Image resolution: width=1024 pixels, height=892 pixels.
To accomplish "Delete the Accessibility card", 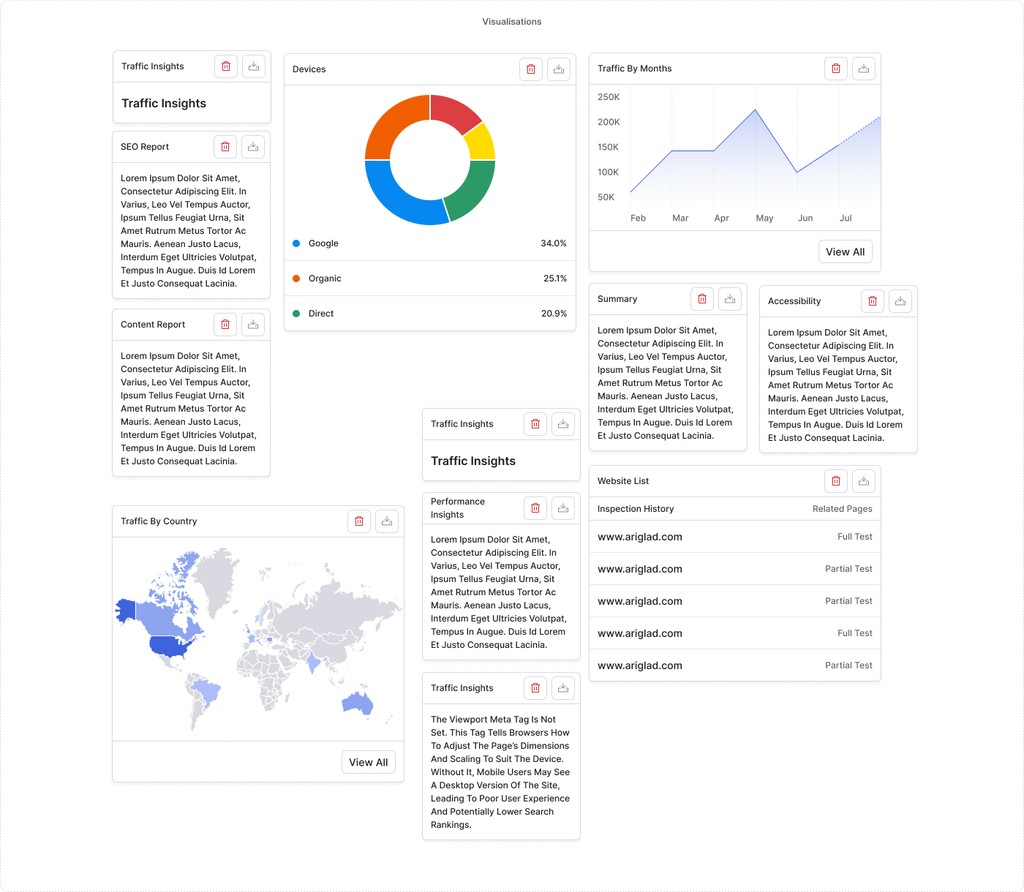I will click(871, 301).
